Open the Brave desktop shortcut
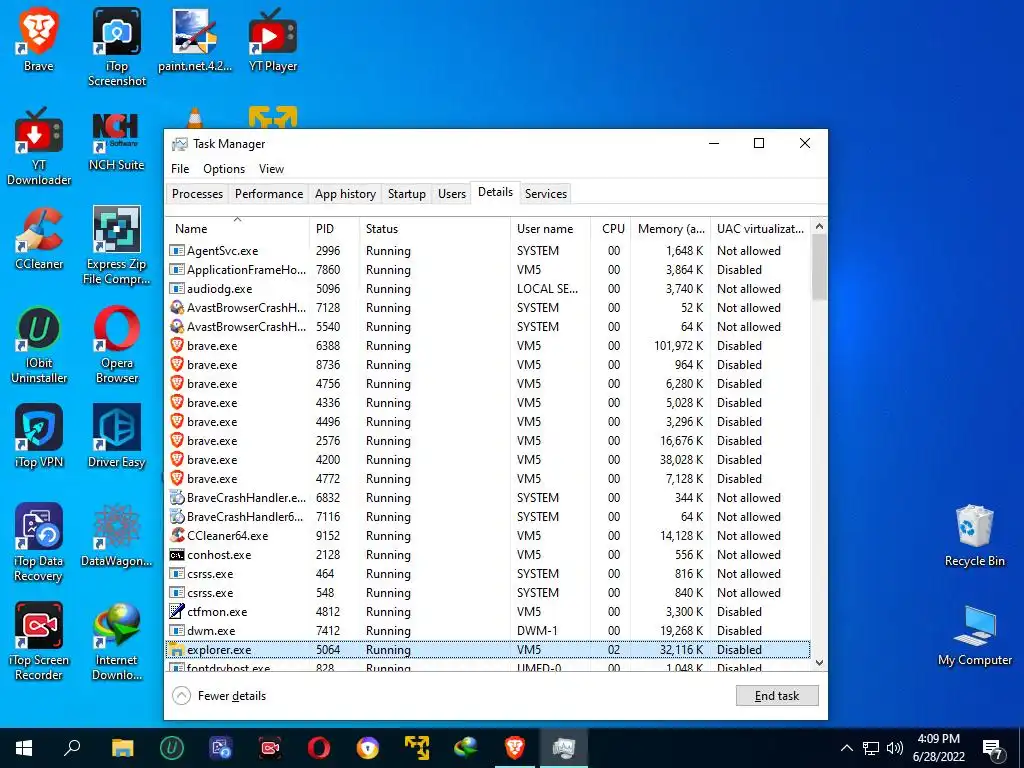Image resolution: width=1024 pixels, height=768 pixels. pyautogui.click(x=39, y=40)
